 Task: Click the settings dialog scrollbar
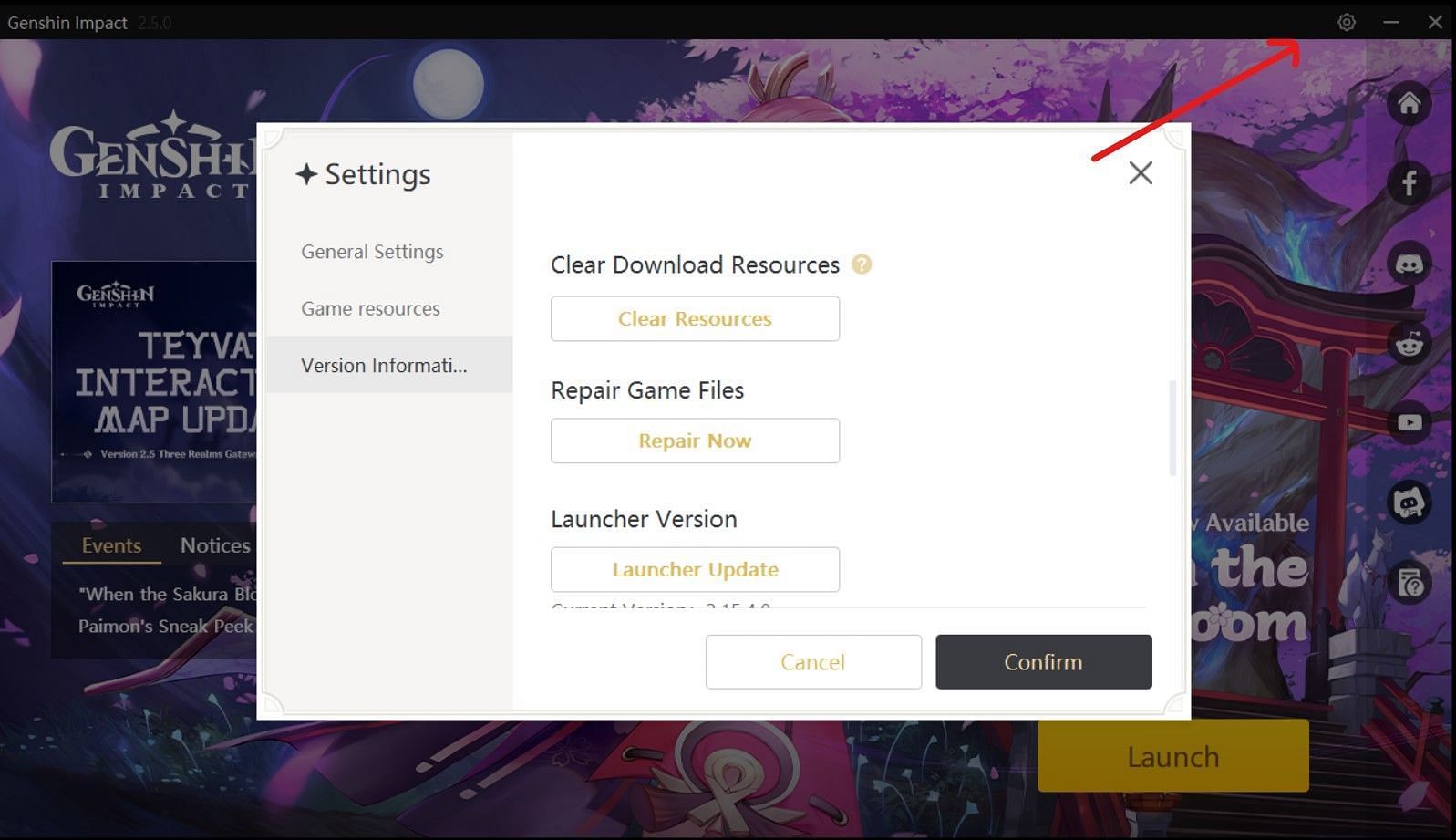(x=1172, y=428)
